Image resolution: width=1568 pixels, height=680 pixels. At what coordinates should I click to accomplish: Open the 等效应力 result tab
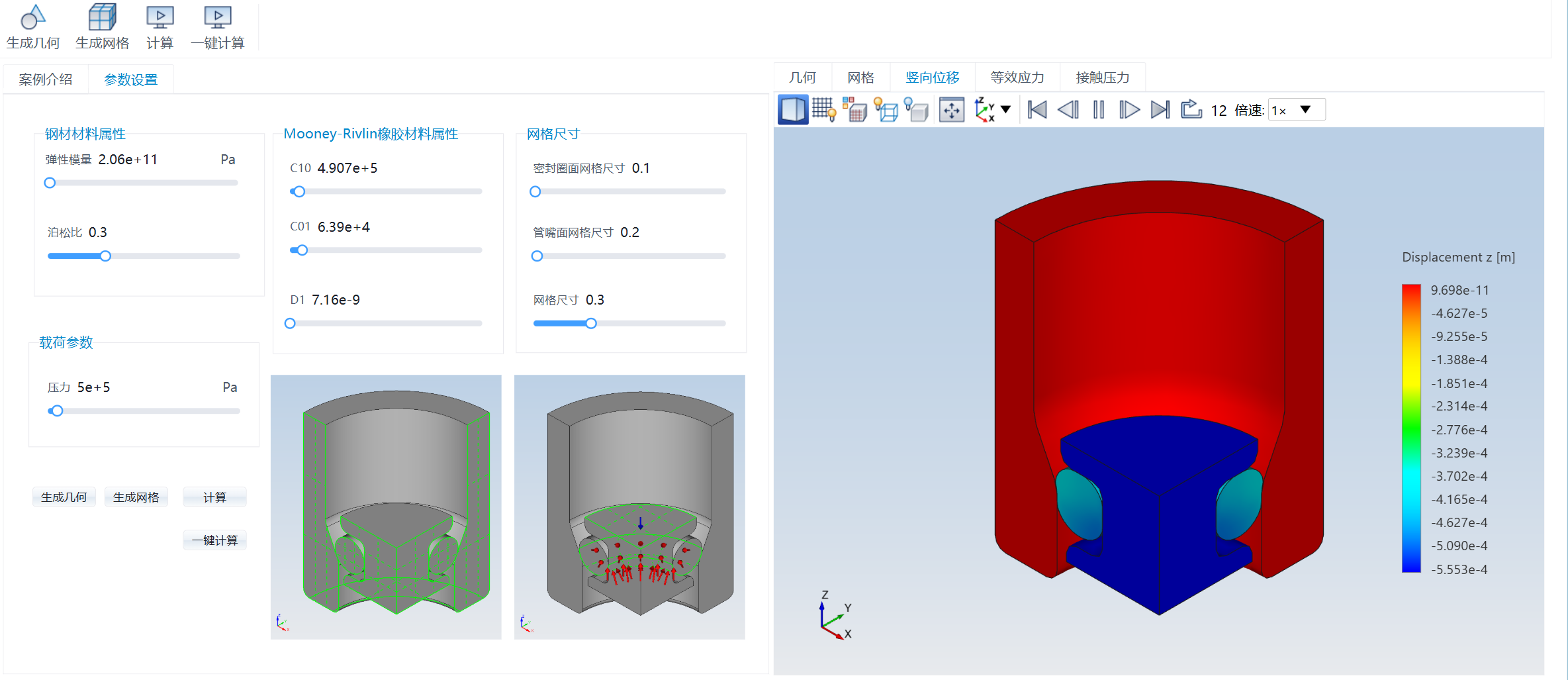[x=1017, y=77]
